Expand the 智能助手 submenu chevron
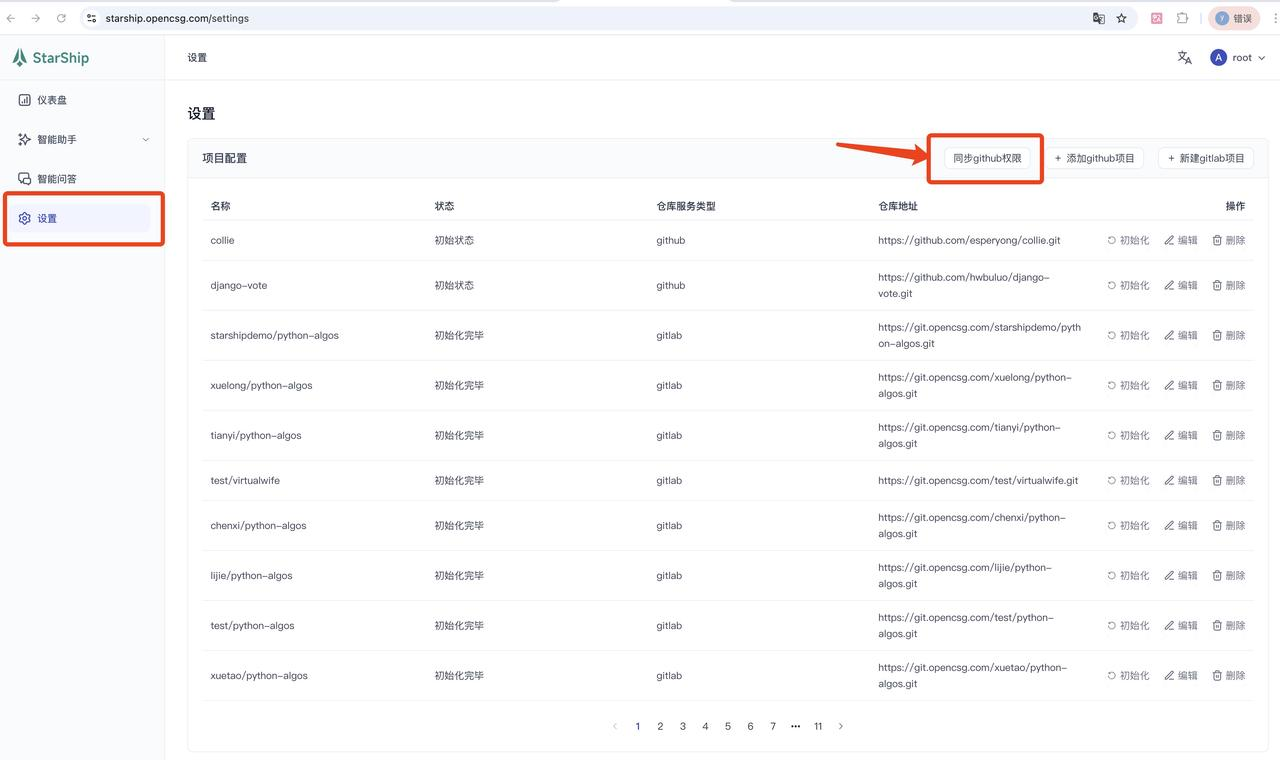 pos(146,139)
